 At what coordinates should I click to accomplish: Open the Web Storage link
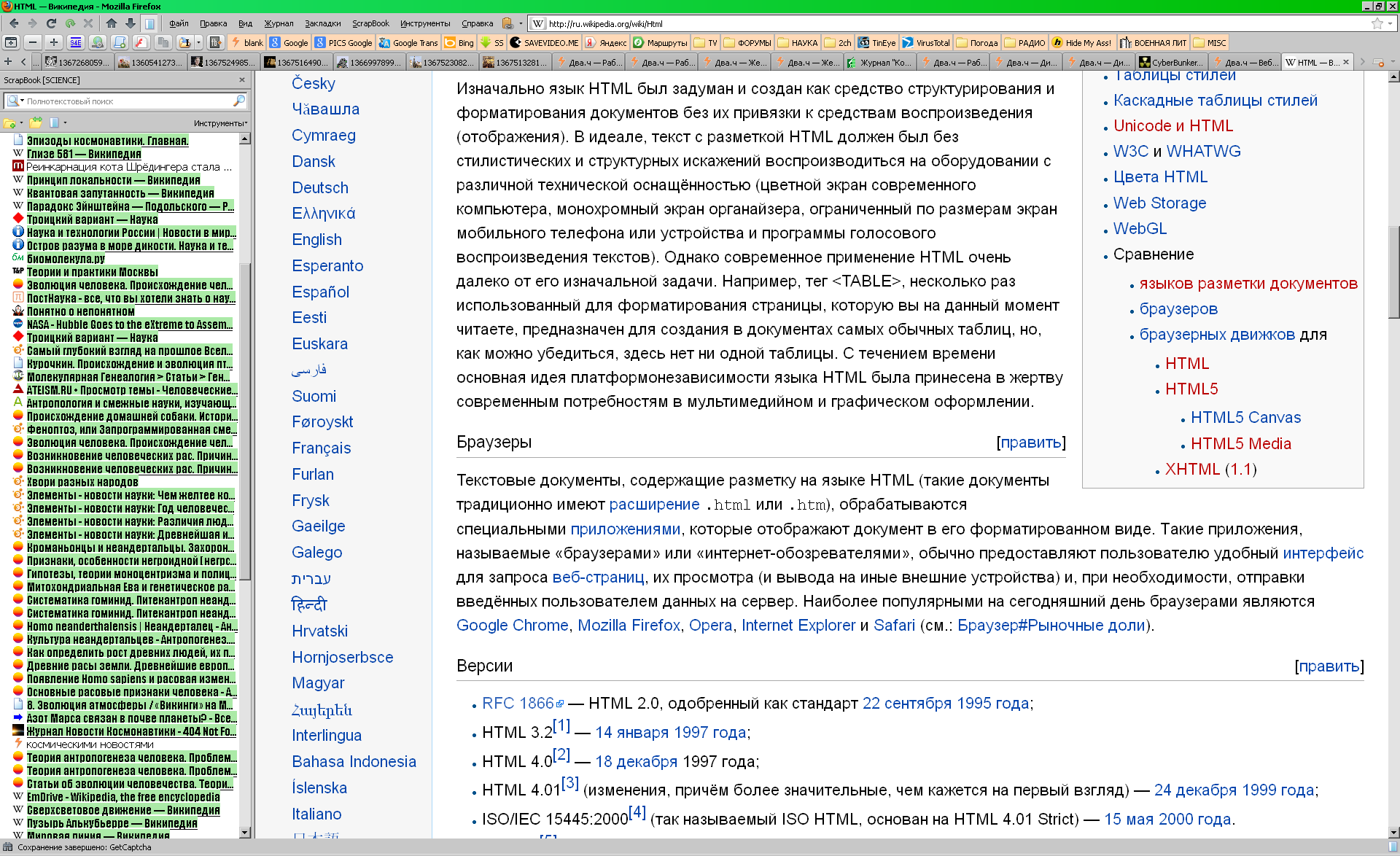click(1159, 203)
